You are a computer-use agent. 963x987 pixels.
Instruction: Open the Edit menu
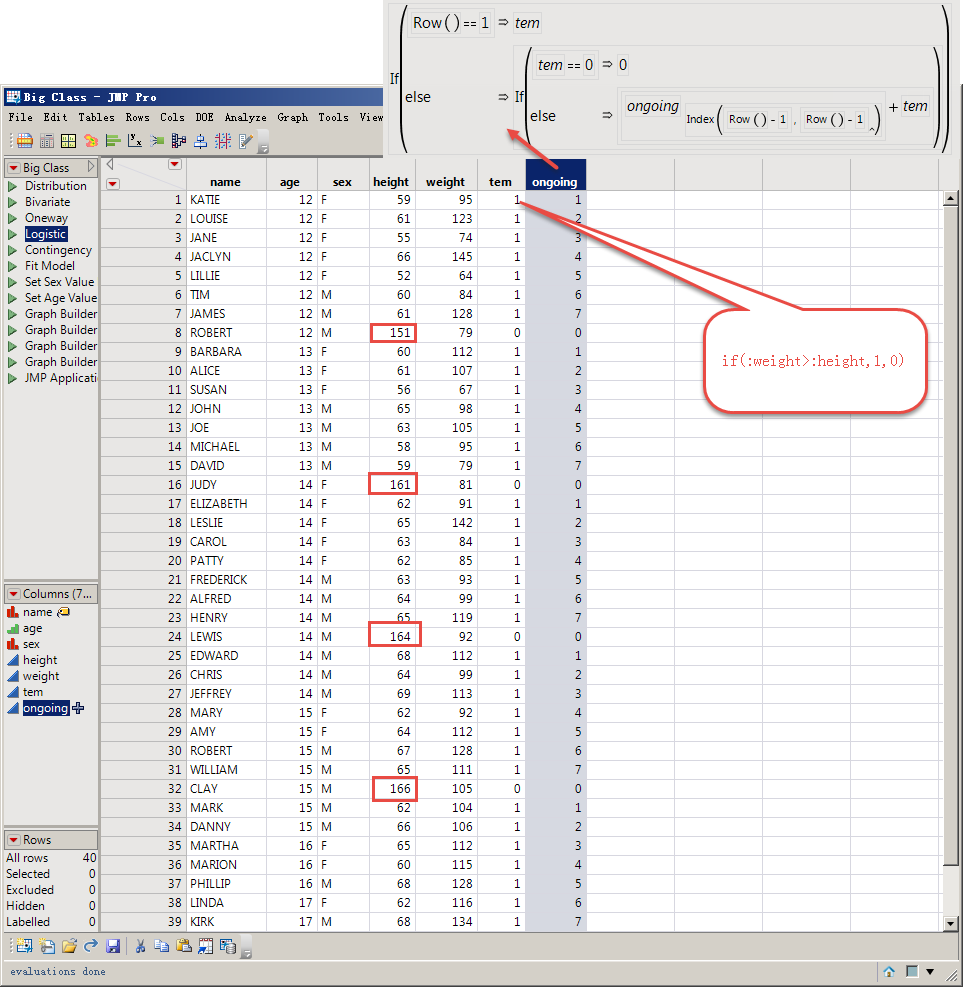pyautogui.click(x=55, y=117)
